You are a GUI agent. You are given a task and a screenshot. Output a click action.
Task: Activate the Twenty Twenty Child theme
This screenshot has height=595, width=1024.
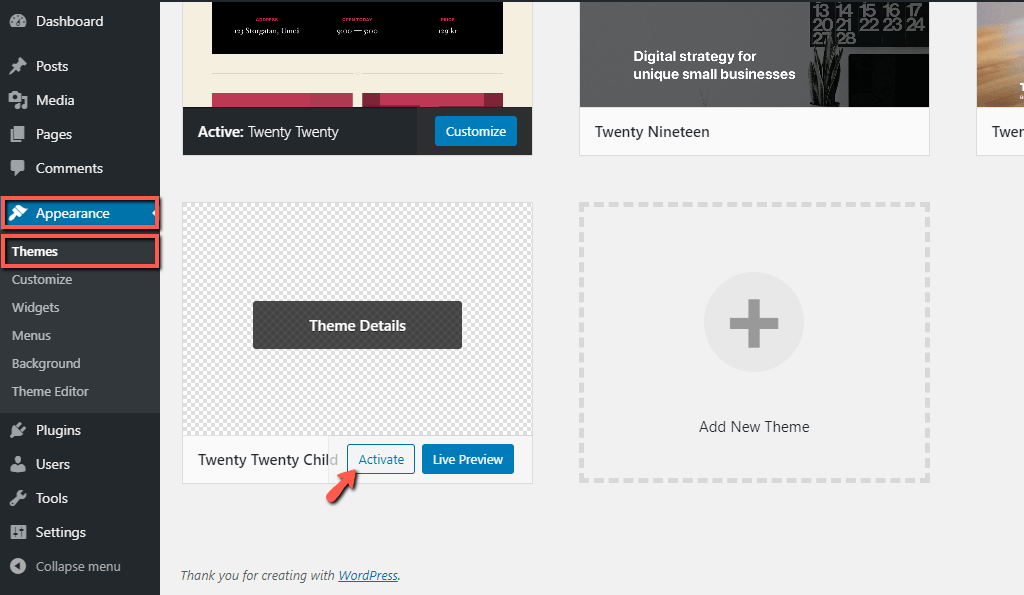click(x=381, y=459)
